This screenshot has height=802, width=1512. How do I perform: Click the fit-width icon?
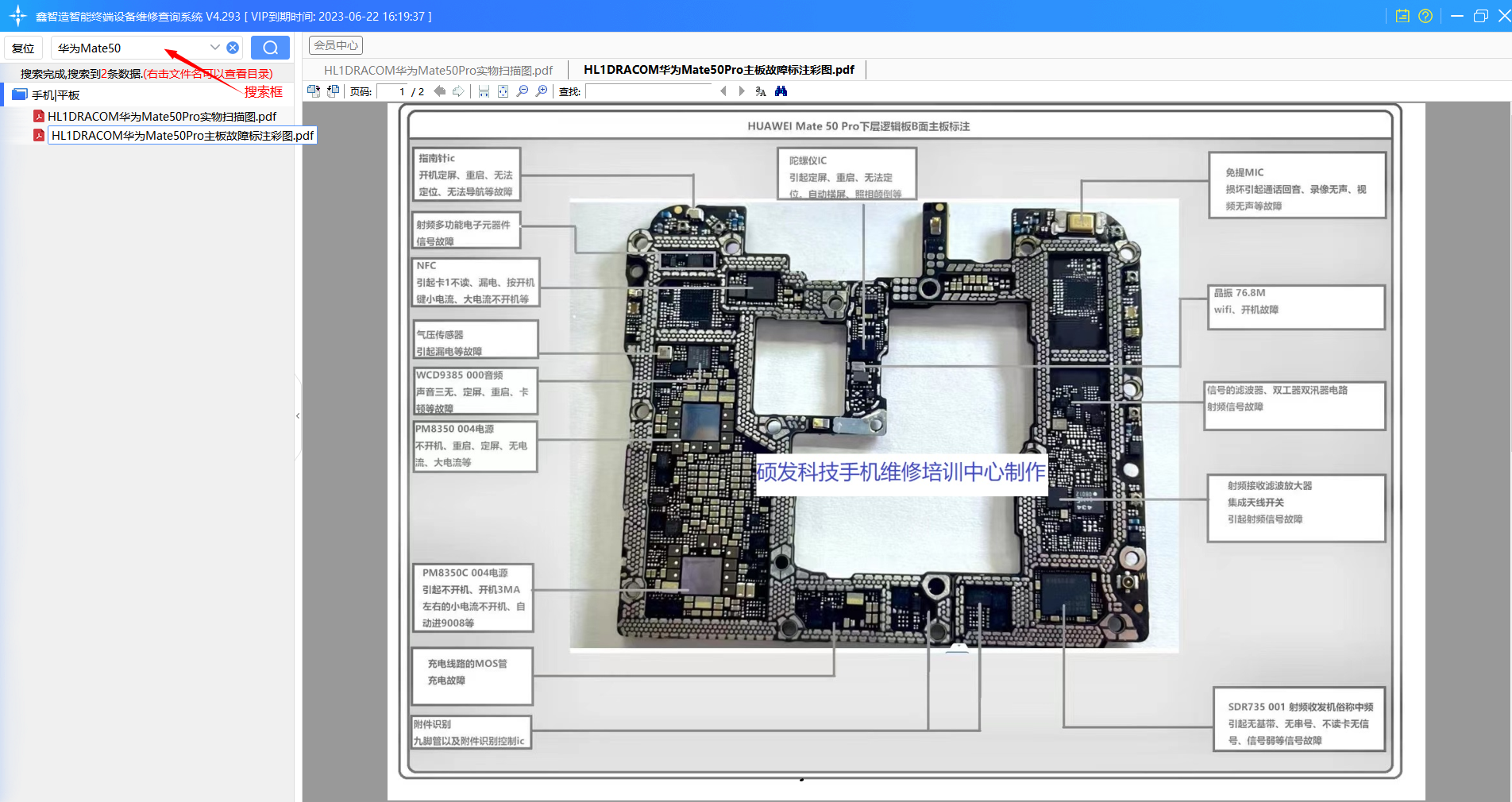coord(484,91)
